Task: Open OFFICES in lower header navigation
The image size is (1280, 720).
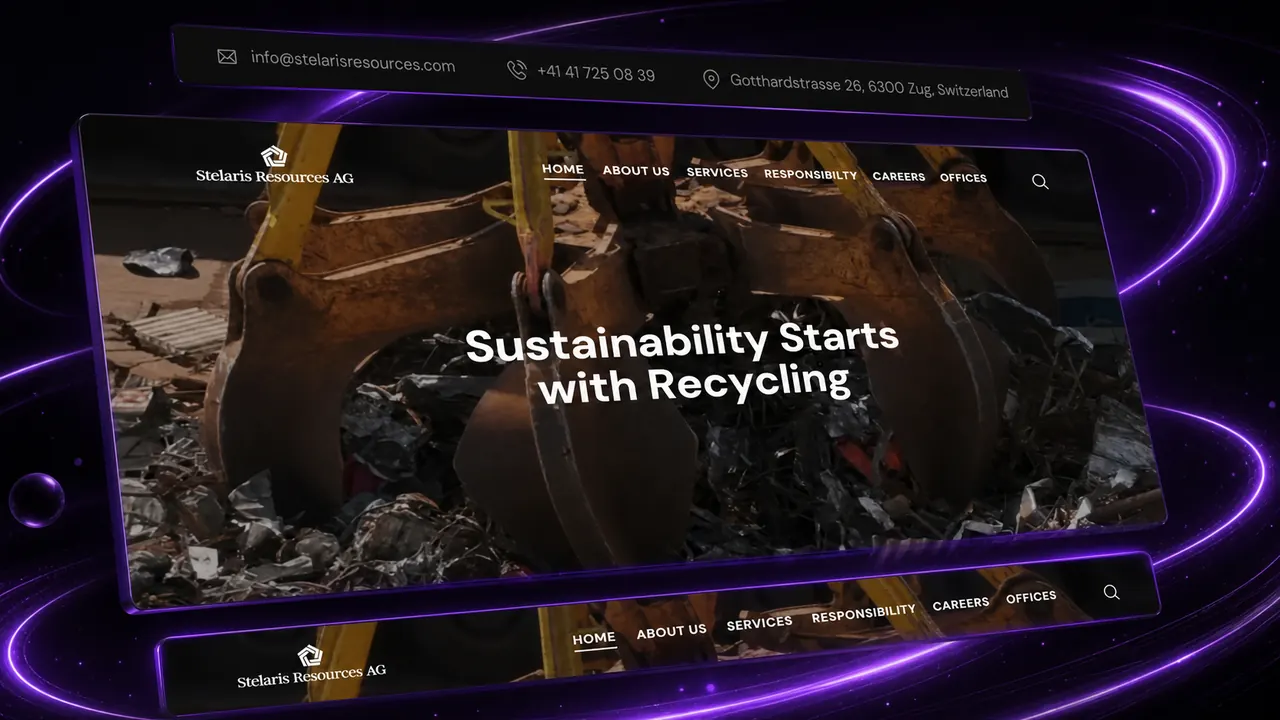Action: coord(1031,597)
